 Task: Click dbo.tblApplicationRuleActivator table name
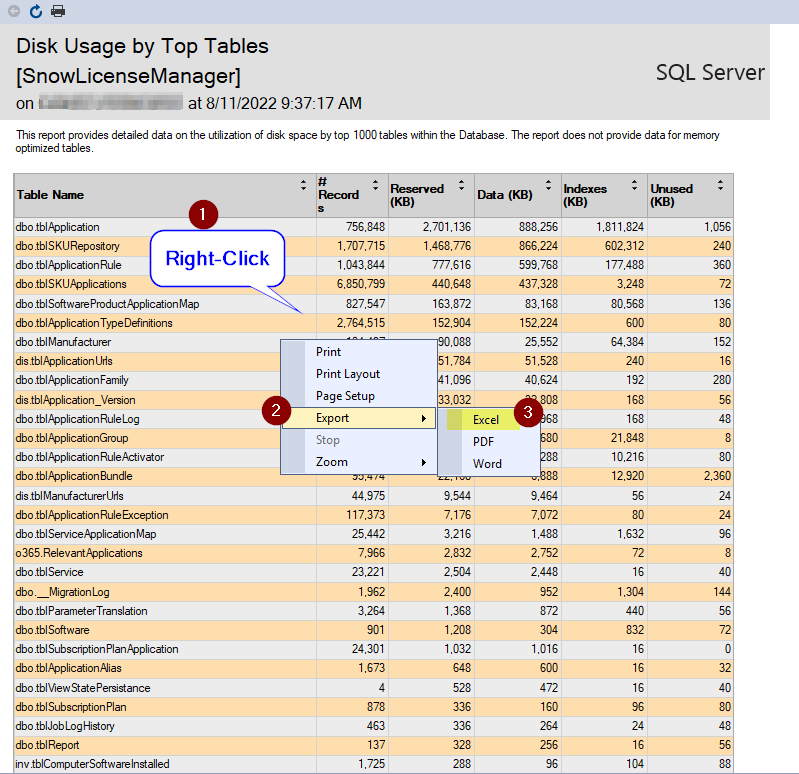point(90,457)
